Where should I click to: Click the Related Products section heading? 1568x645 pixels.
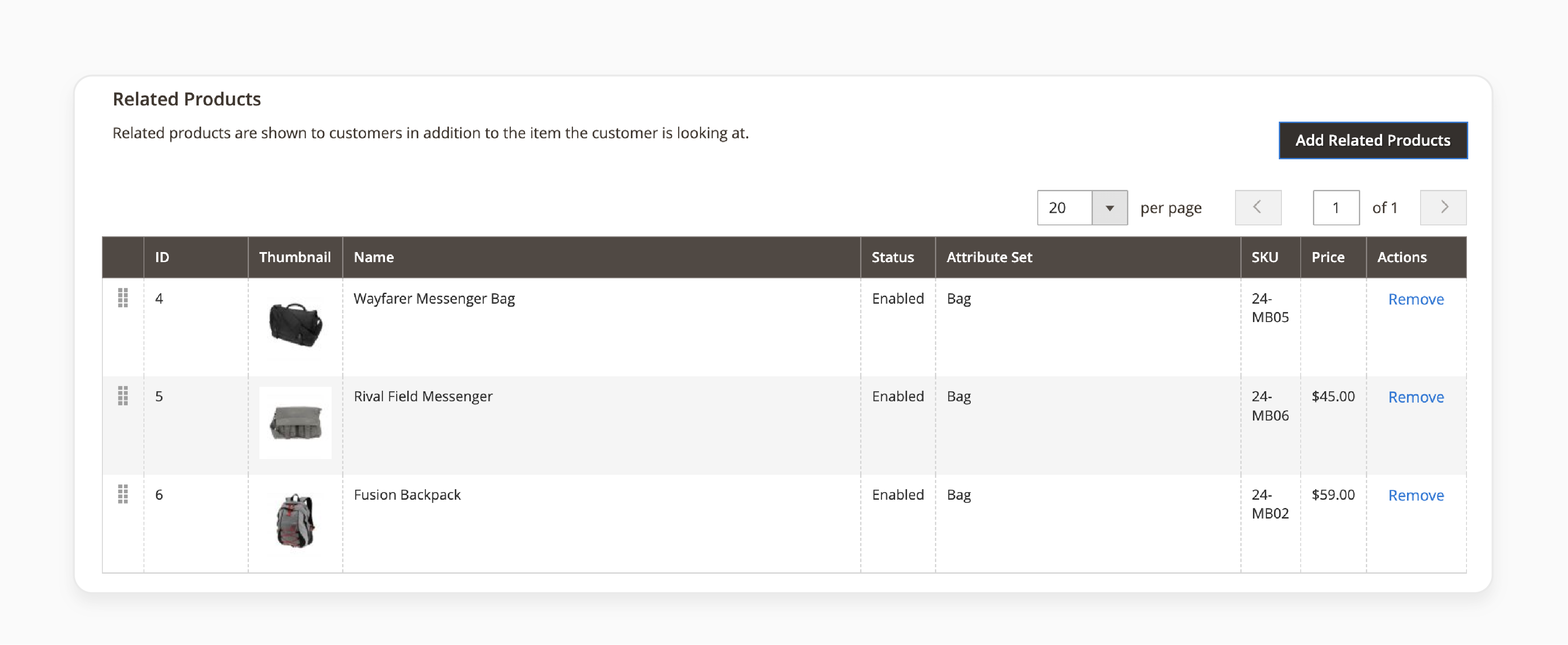click(x=186, y=99)
